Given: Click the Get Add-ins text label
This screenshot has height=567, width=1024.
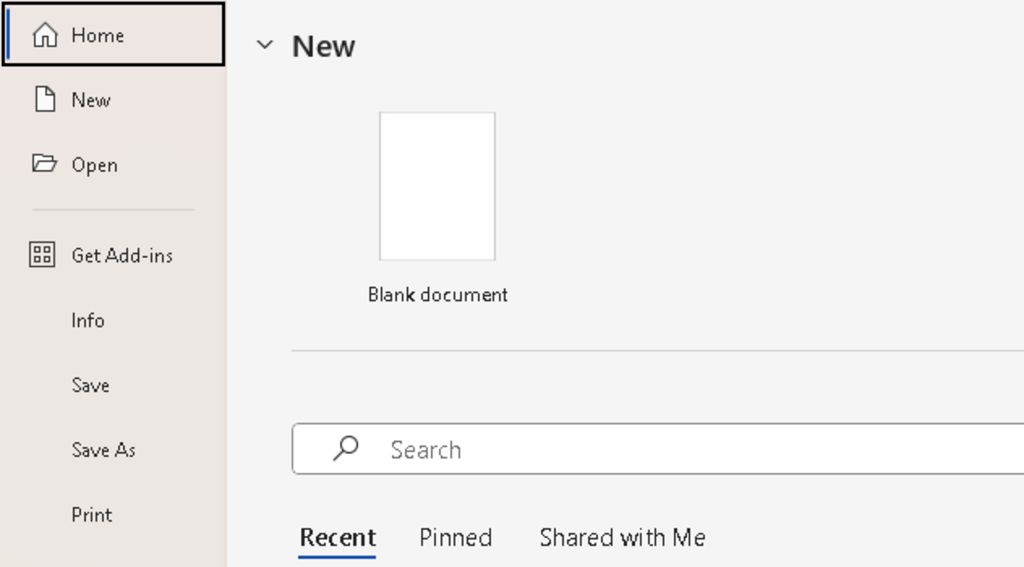Looking at the screenshot, I should pyautogui.click(x=122, y=255).
